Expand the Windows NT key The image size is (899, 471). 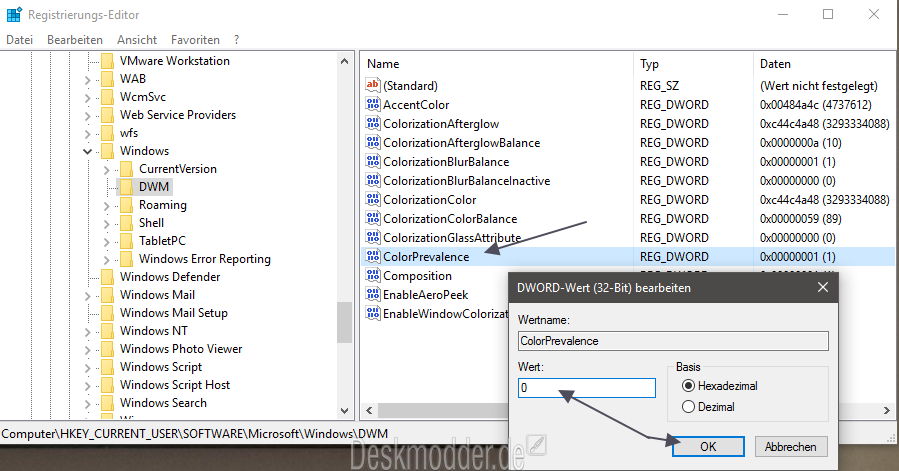pyautogui.click(x=87, y=332)
